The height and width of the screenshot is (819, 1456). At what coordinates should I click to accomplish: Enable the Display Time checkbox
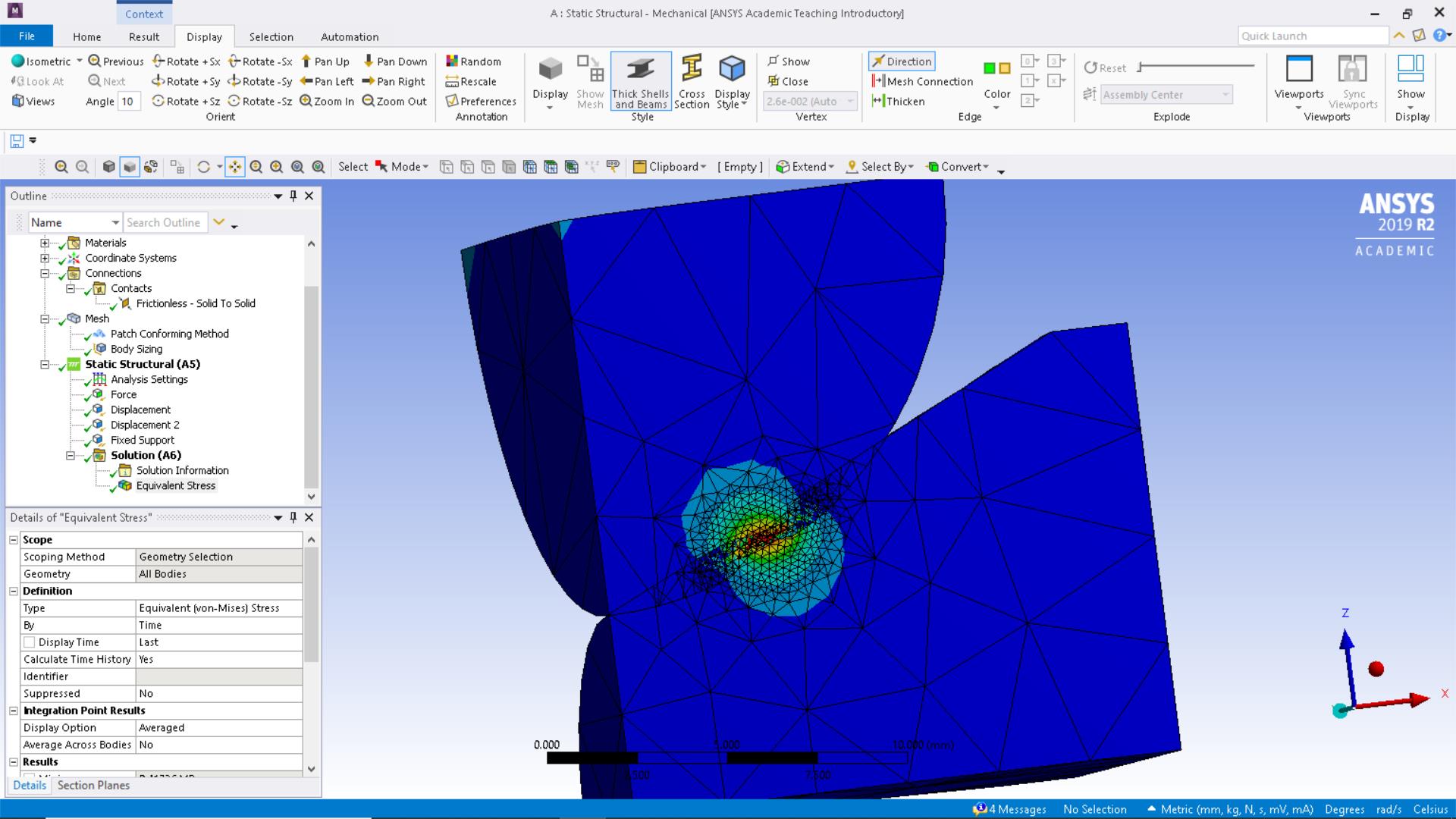30,642
